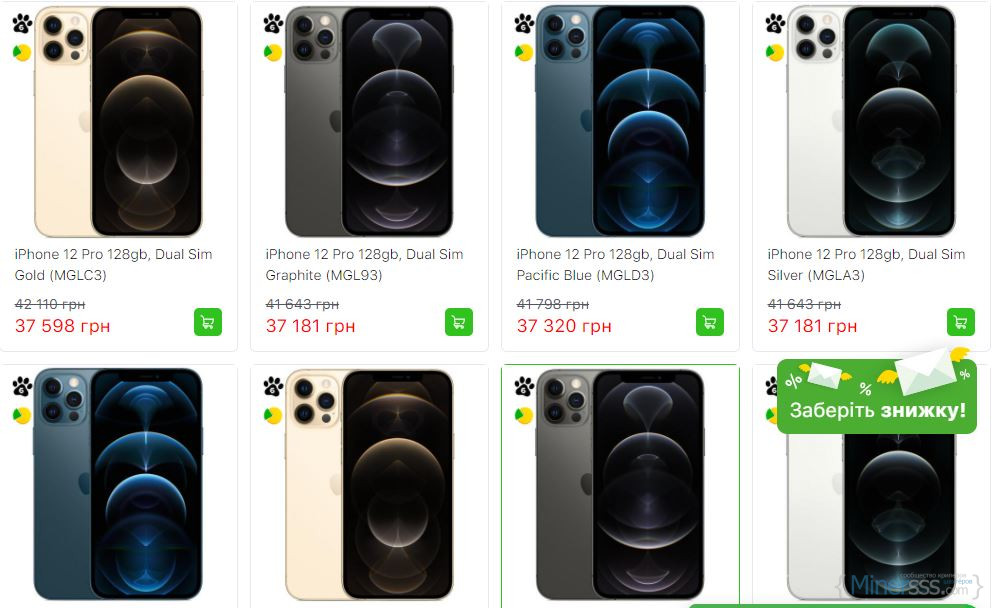992x608 pixels.
Task: Add Graphite iPhone 12 Pro to cart
Action: tap(459, 322)
